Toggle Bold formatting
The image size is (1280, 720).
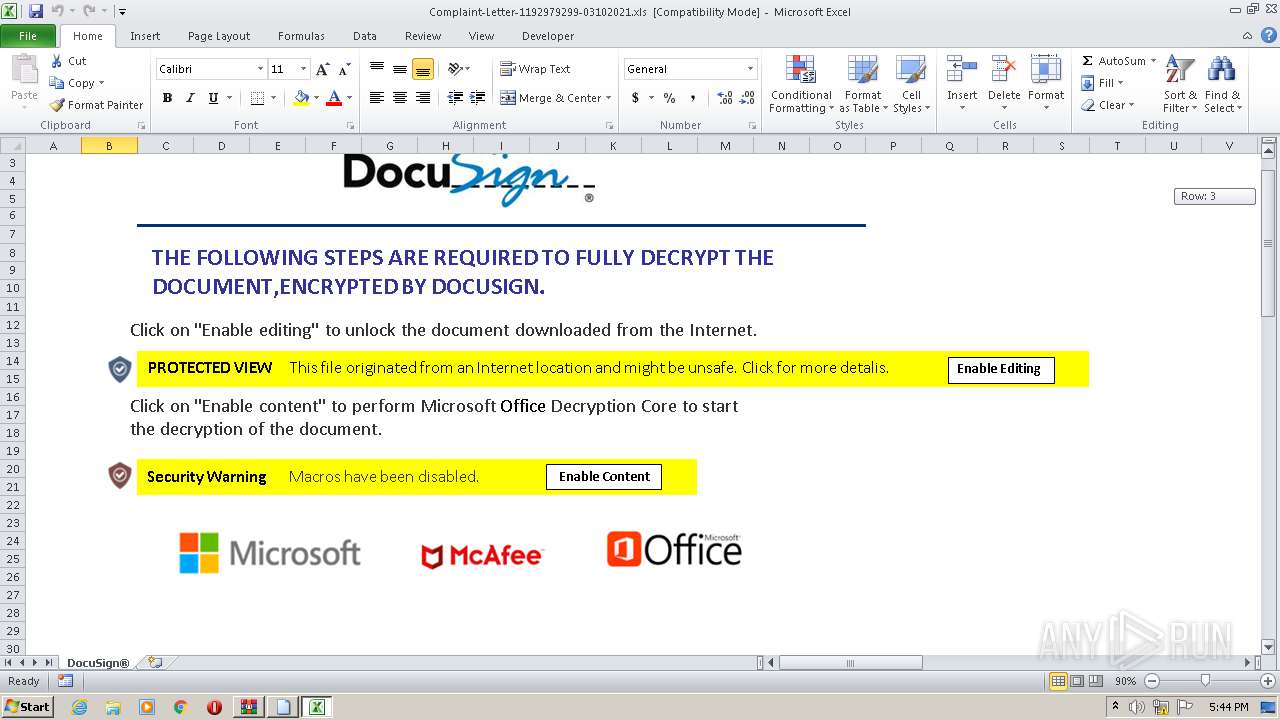tap(167, 98)
